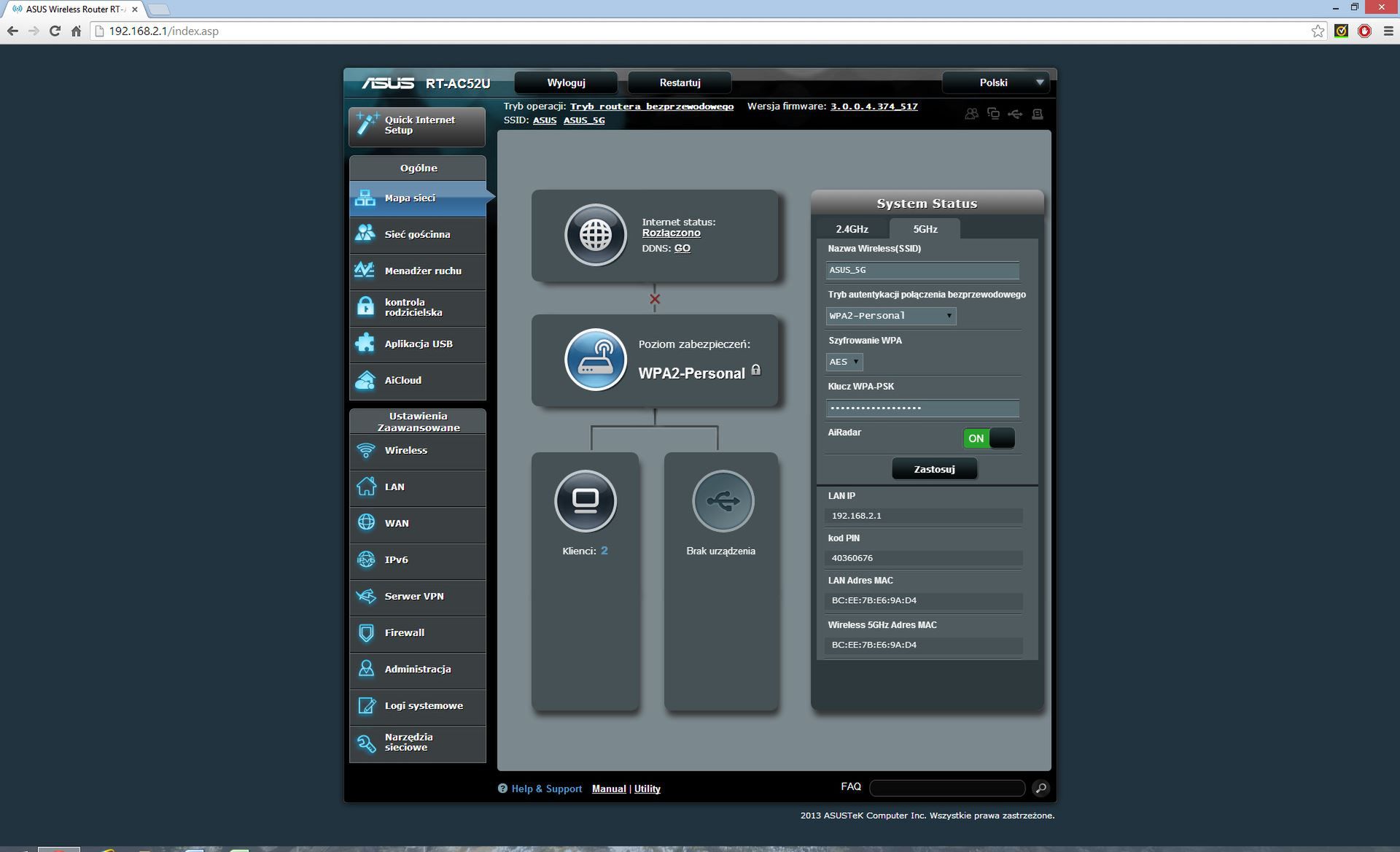This screenshot has width=1400, height=852.
Task: Open Administracja settings
Action: point(417,670)
